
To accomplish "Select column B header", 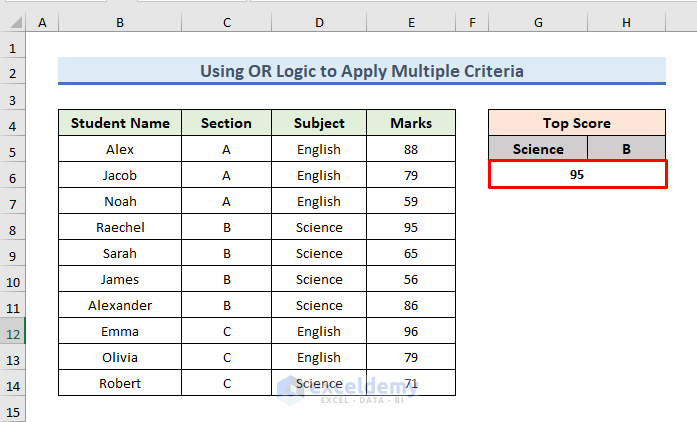I will tap(120, 21).
